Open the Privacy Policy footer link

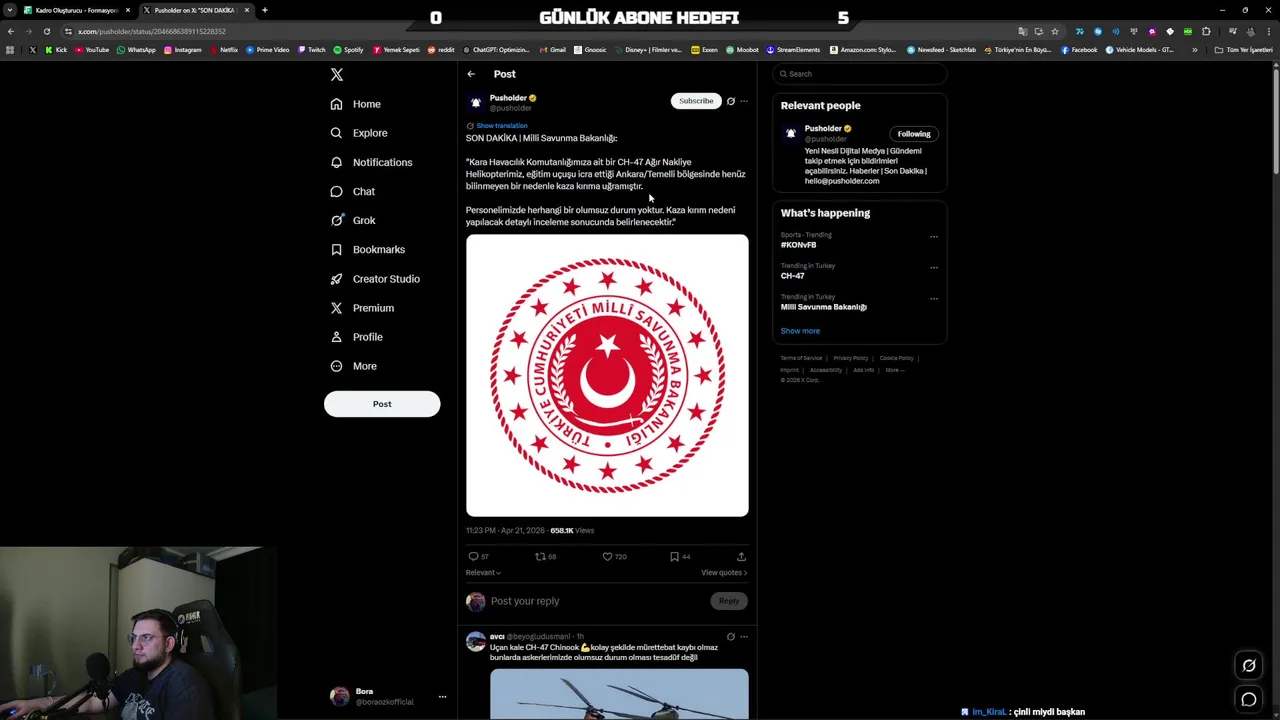[x=851, y=358]
